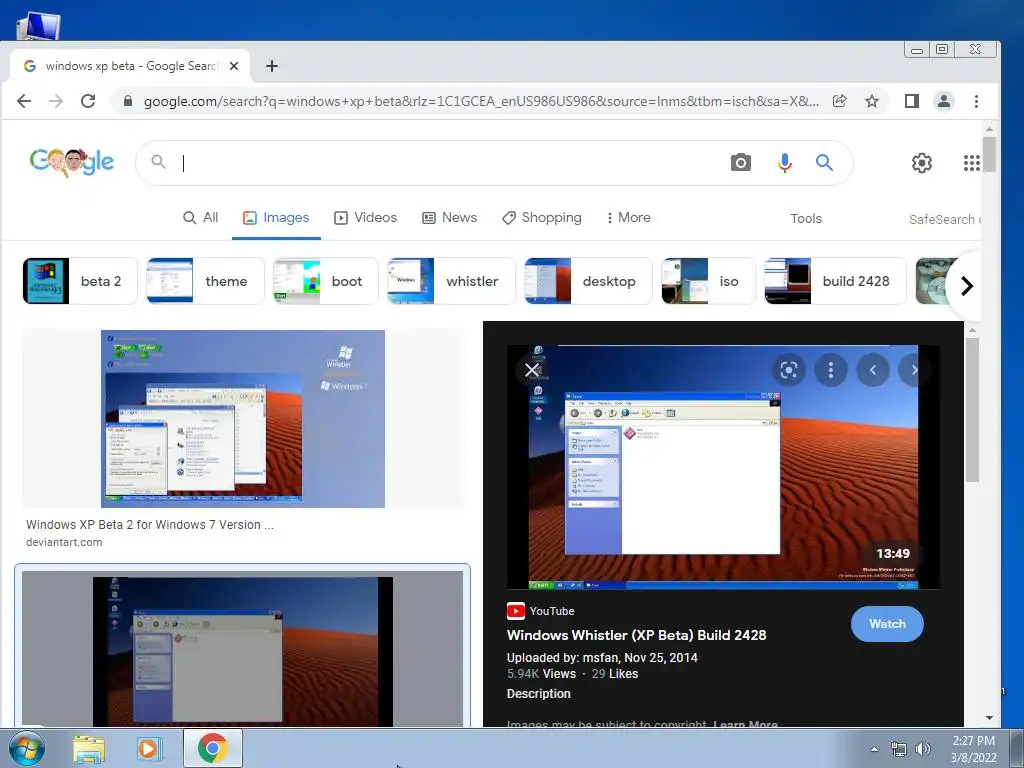Open the Chrome profile avatar
This screenshot has height=768, width=1024.
click(x=944, y=101)
